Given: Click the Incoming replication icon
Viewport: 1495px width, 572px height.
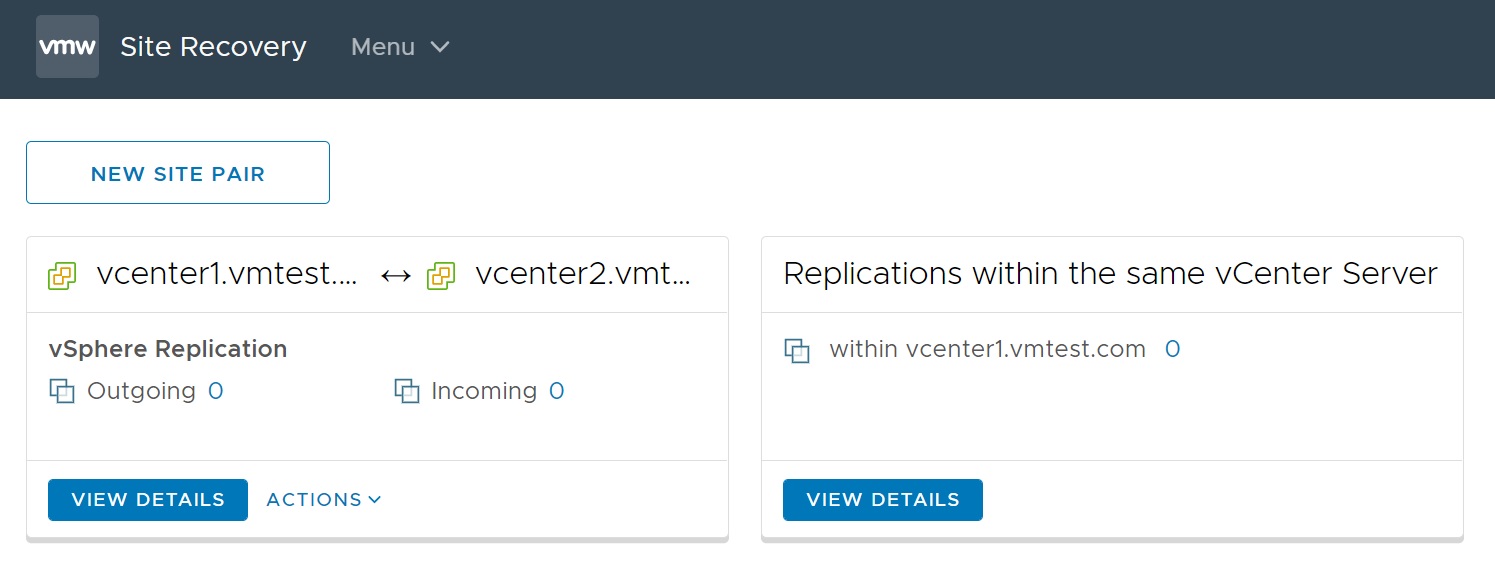Looking at the screenshot, I should point(407,391).
